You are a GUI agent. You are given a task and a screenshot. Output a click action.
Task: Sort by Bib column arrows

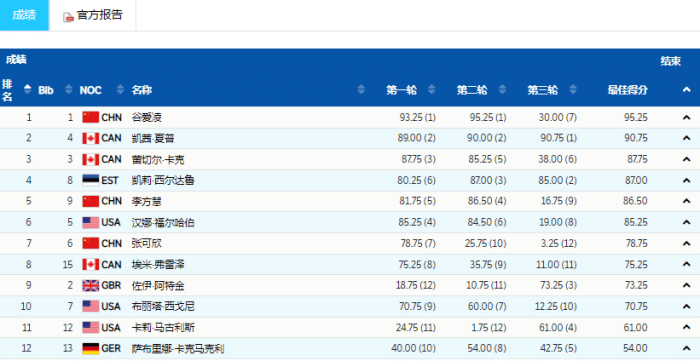coord(68,89)
